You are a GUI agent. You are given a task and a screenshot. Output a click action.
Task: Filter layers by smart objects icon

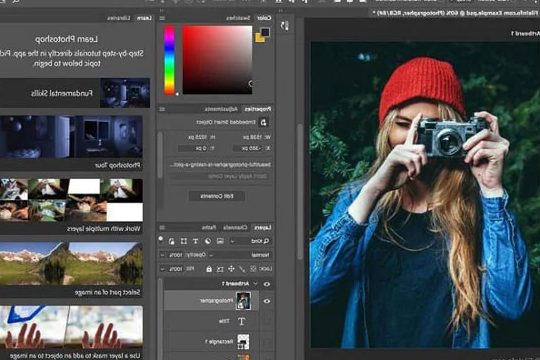[172, 241]
